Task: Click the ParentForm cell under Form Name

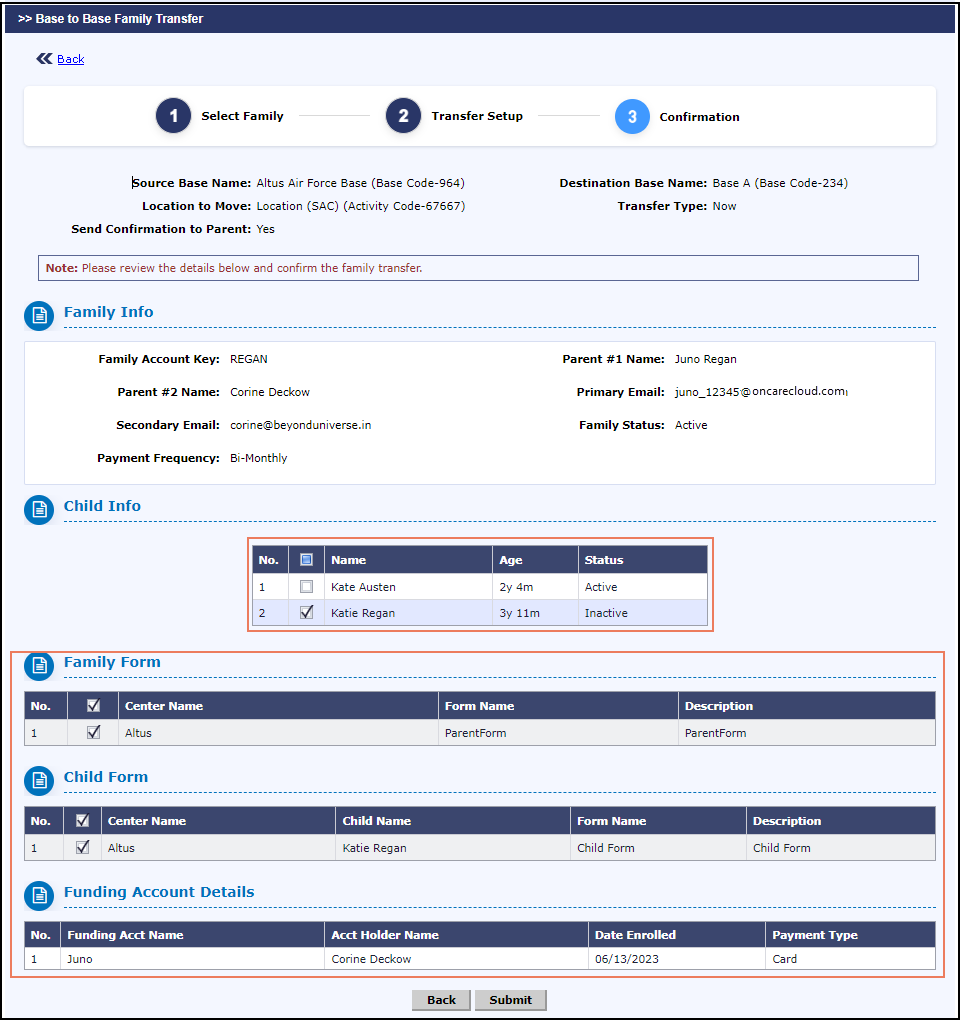Action: 558,732
